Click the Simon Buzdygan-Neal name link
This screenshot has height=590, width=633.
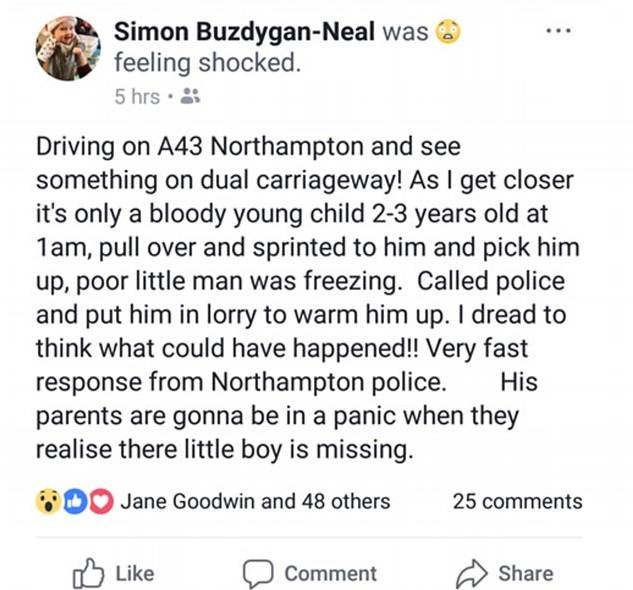pos(244,31)
